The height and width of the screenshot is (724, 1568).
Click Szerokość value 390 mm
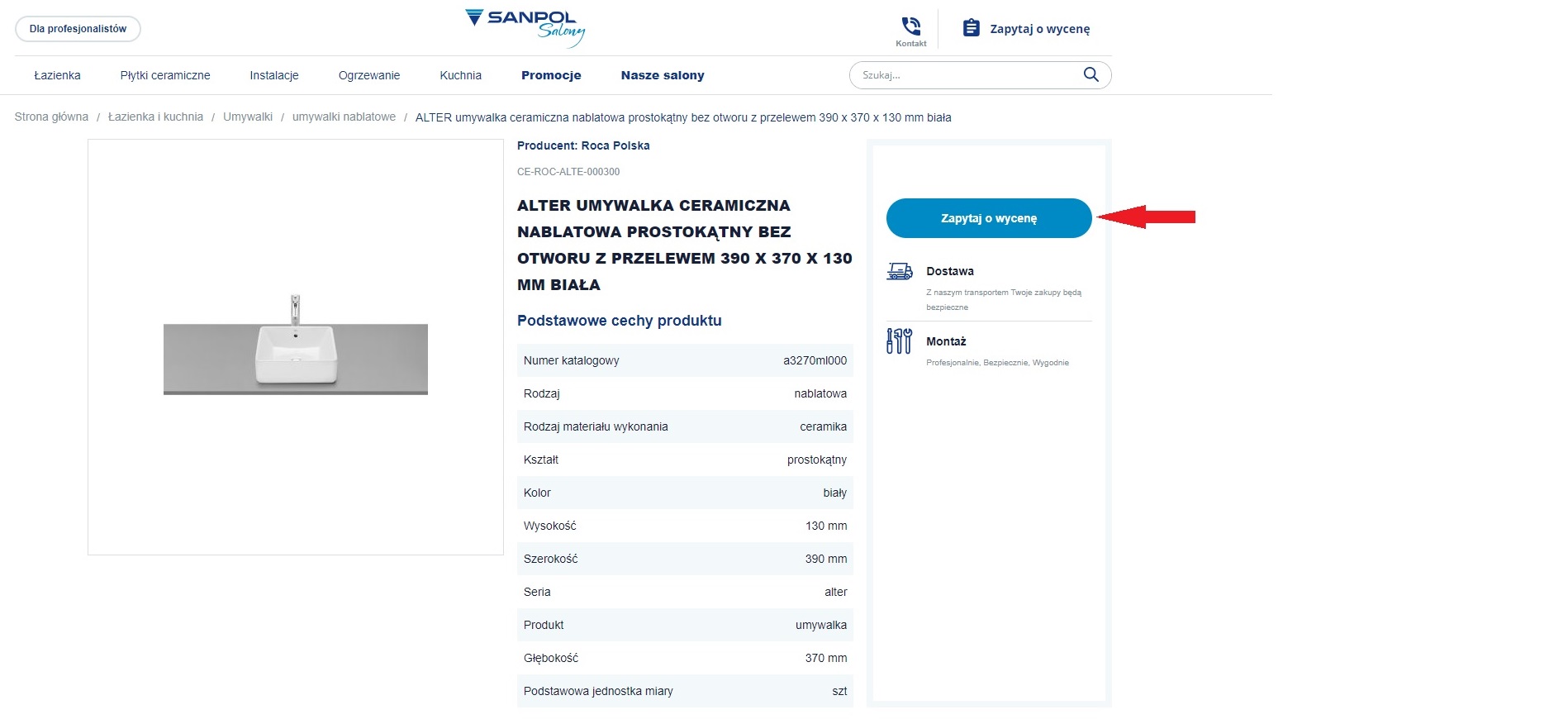click(x=826, y=559)
